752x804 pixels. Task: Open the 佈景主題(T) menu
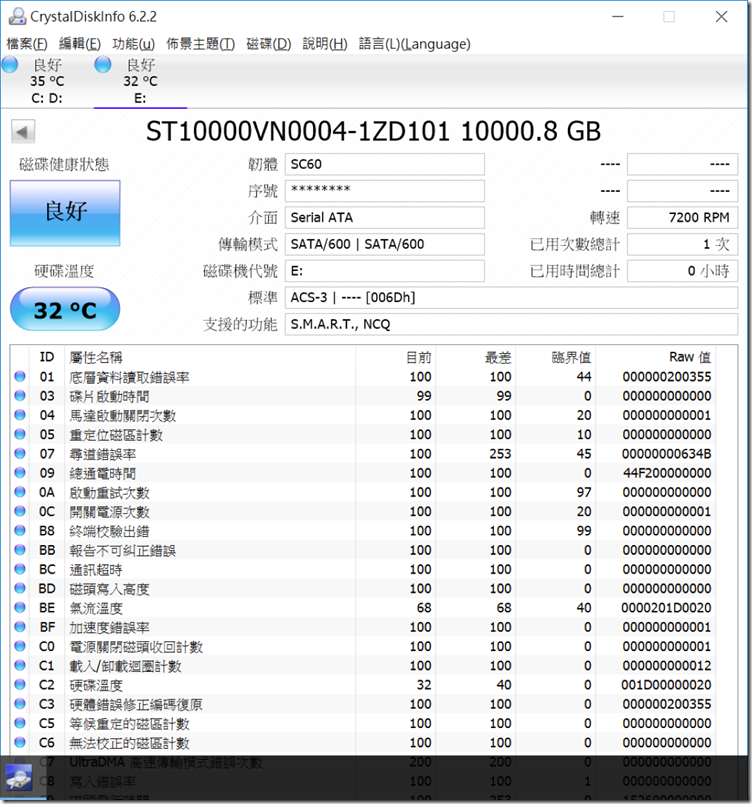pos(200,44)
